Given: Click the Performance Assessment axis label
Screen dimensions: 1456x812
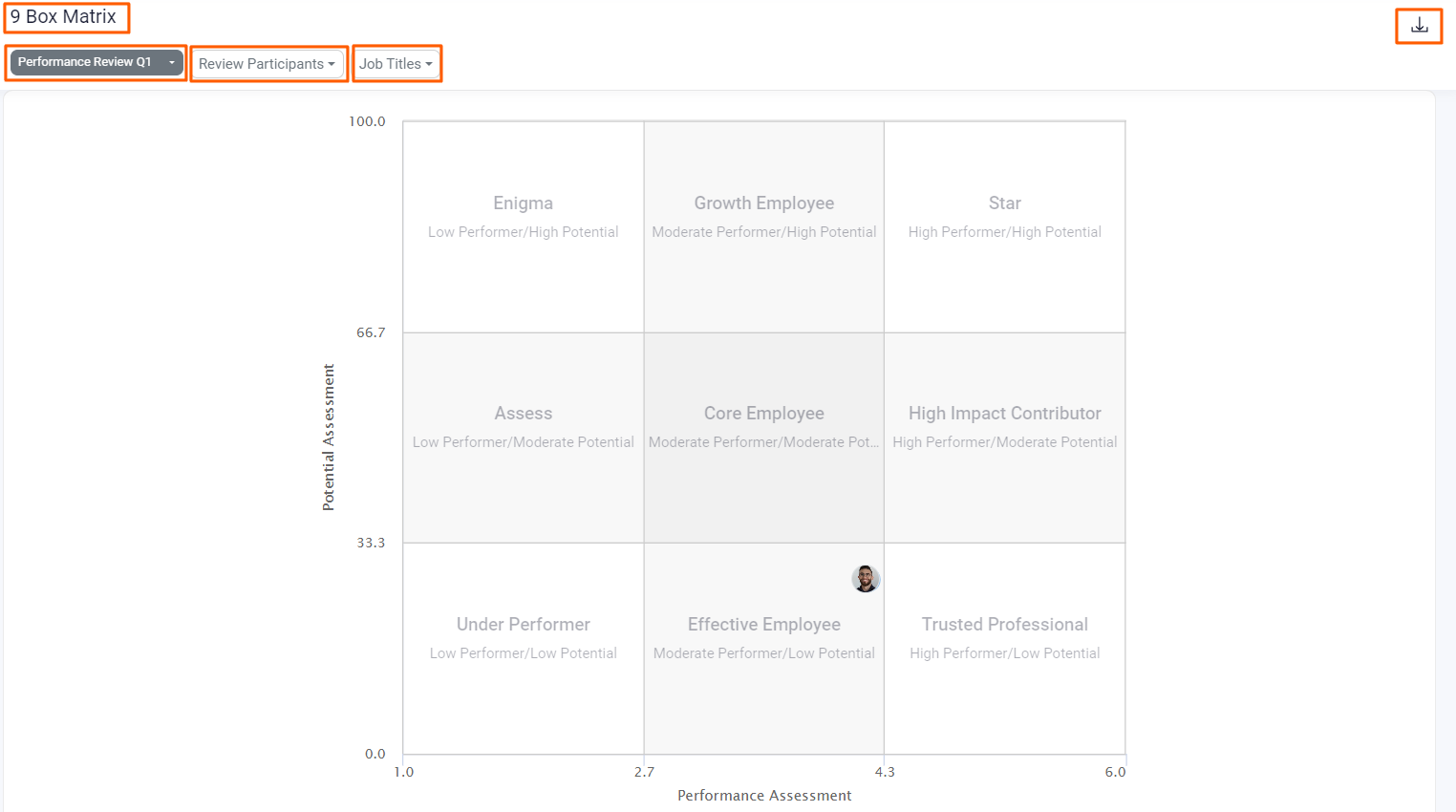Looking at the screenshot, I should click(x=763, y=795).
